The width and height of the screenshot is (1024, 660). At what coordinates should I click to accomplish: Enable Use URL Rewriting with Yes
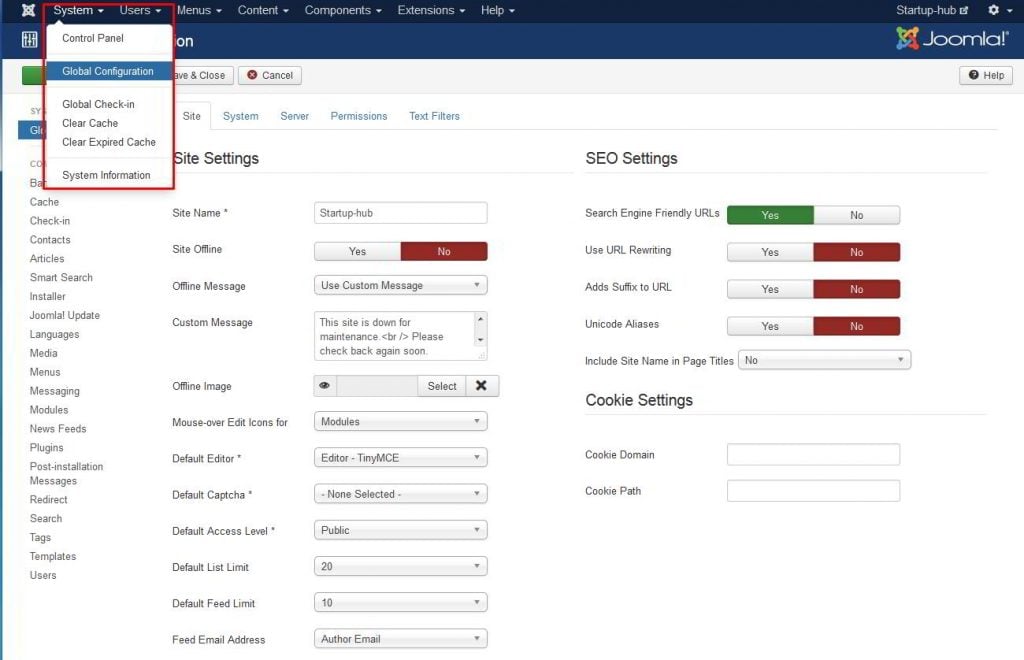[769, 252]
